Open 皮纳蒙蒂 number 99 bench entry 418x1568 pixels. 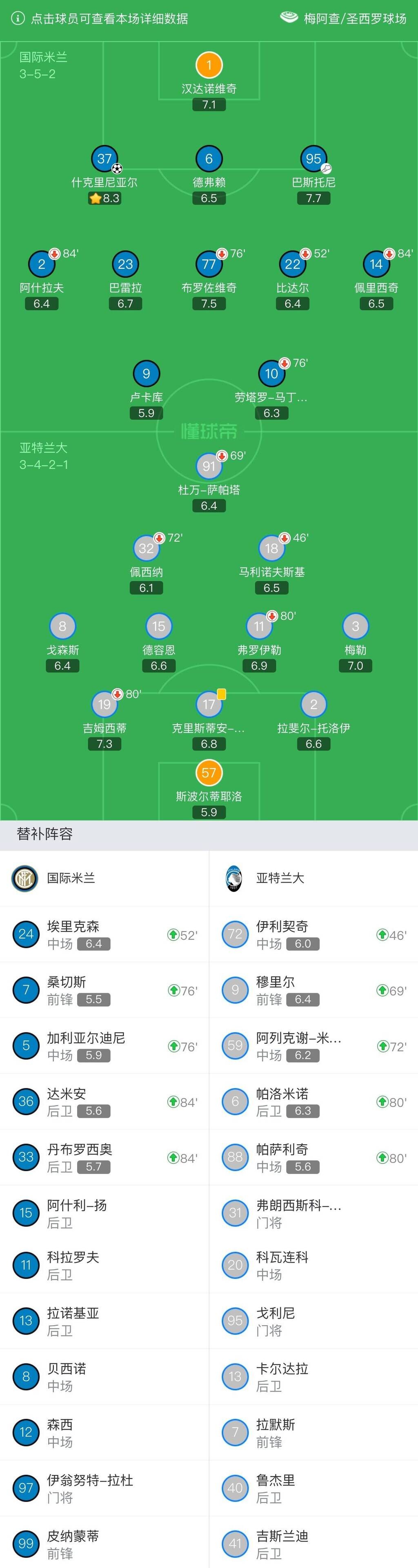tap(104, 1543)
